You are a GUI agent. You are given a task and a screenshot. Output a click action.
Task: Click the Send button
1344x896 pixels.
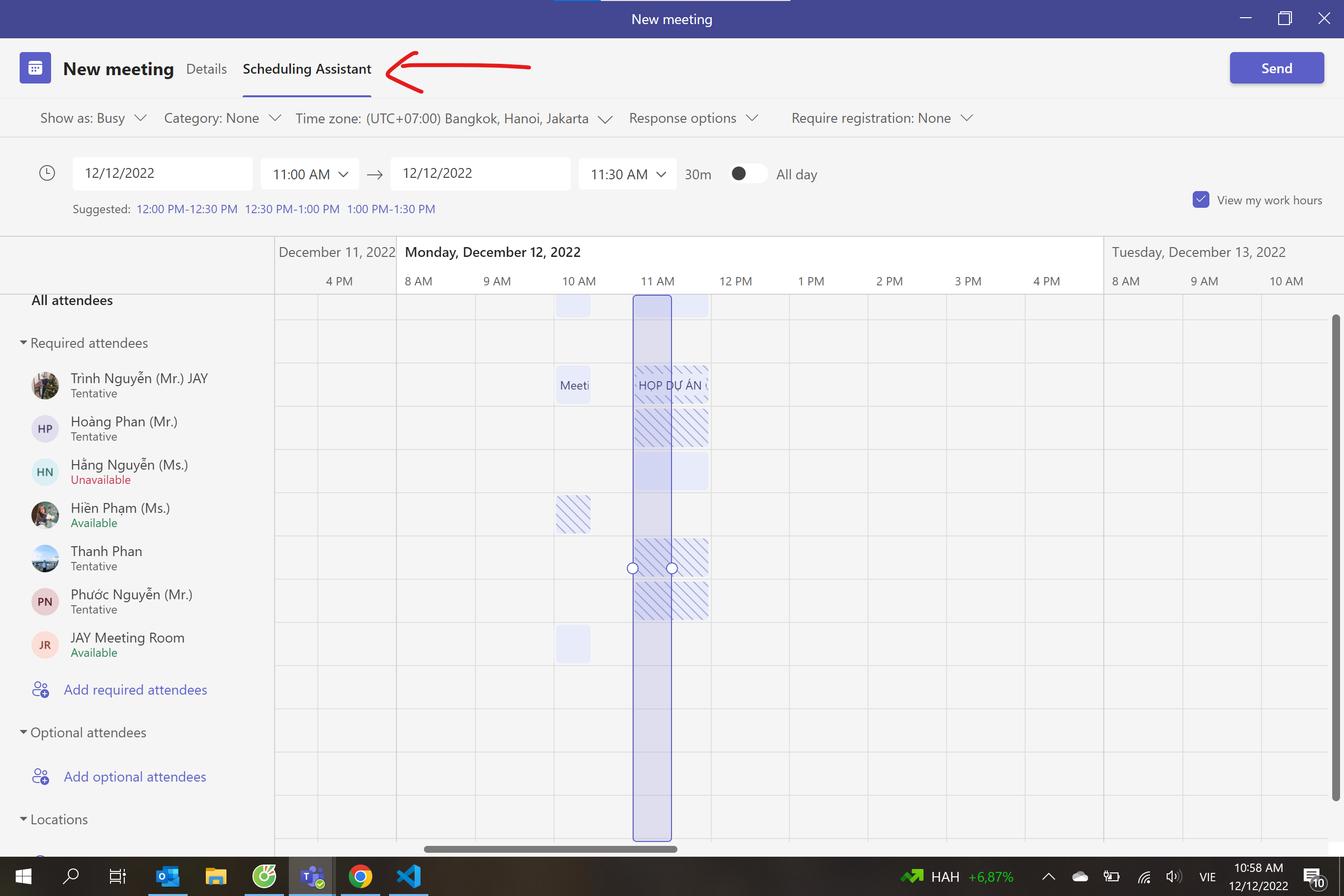1276,68
